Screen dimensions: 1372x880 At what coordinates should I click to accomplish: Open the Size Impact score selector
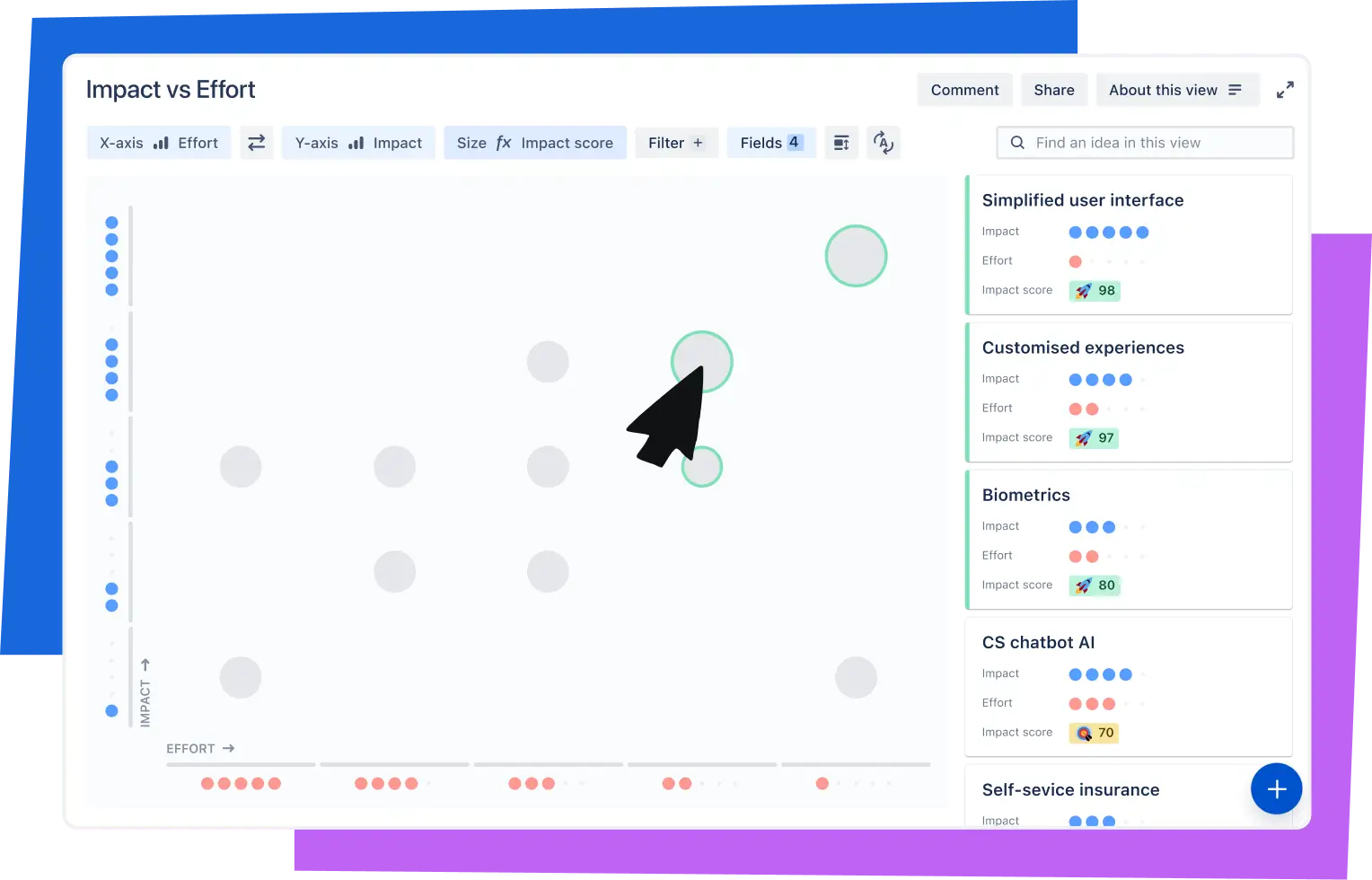pyautogui.click(x=535, y=143)
